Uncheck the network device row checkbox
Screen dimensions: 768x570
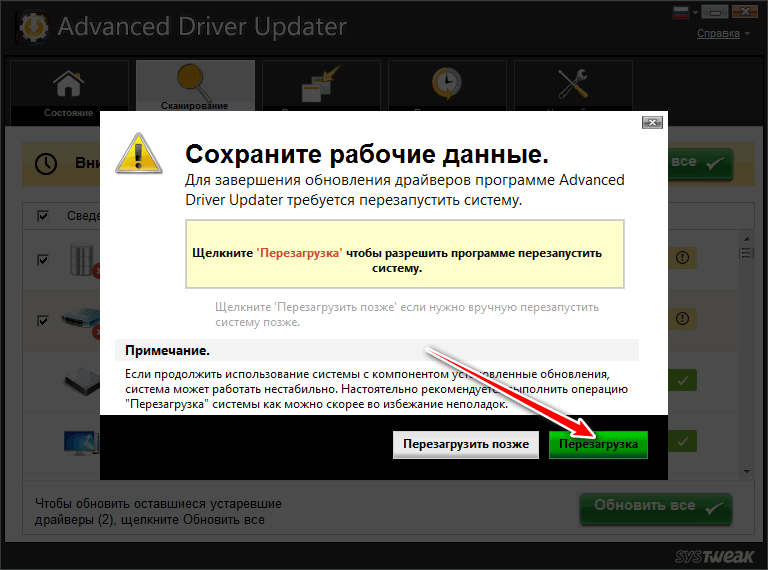[43, 321]
